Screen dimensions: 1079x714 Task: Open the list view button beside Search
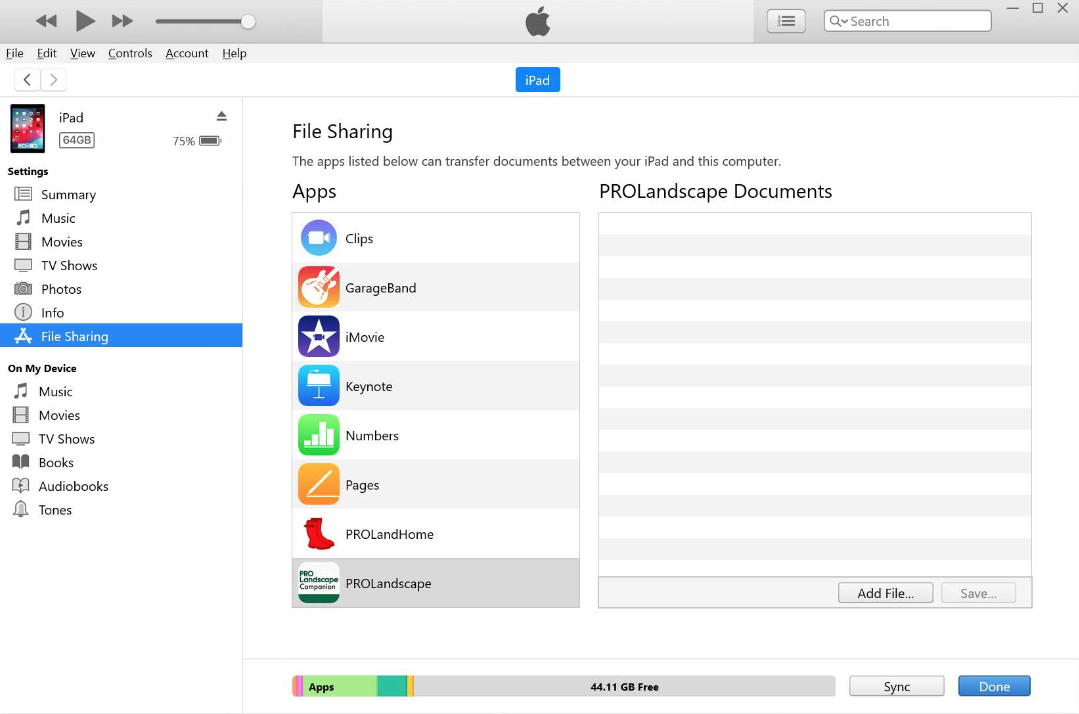[786, 21]
